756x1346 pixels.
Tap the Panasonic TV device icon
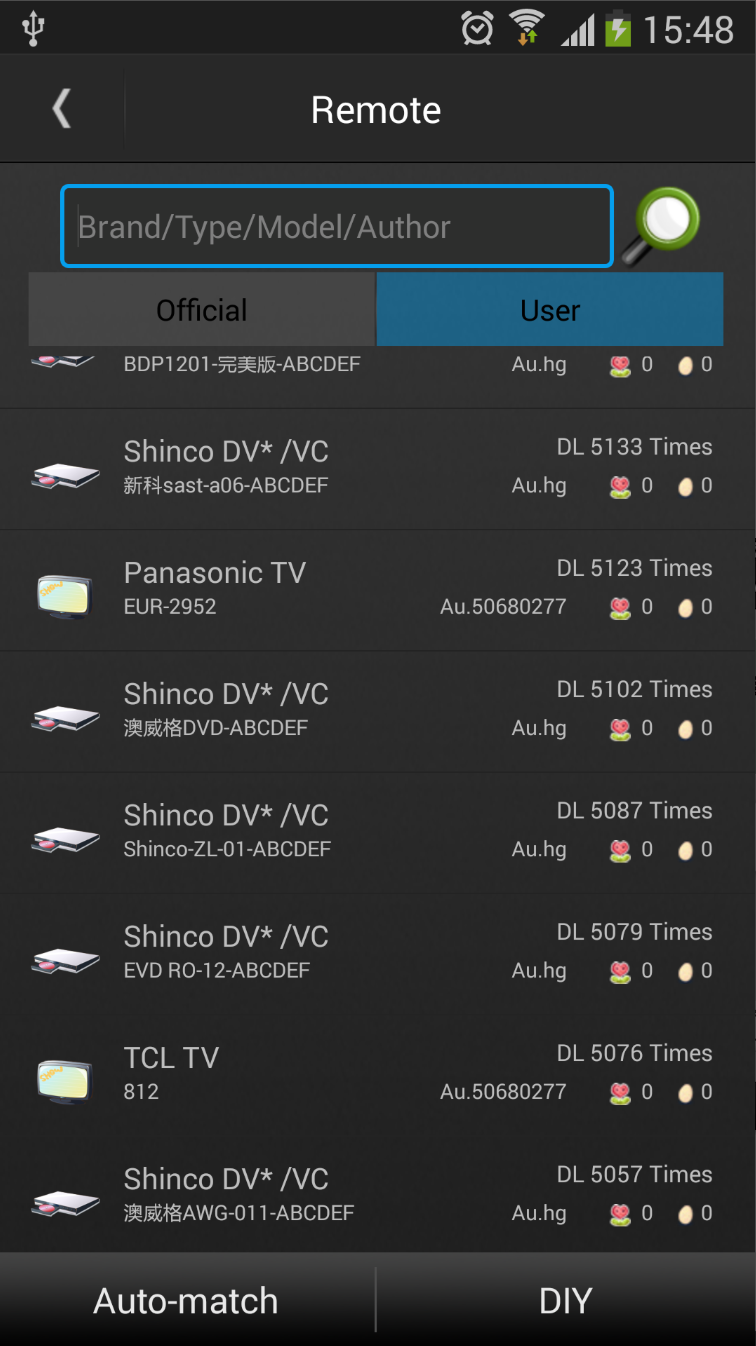coord(65,594)
